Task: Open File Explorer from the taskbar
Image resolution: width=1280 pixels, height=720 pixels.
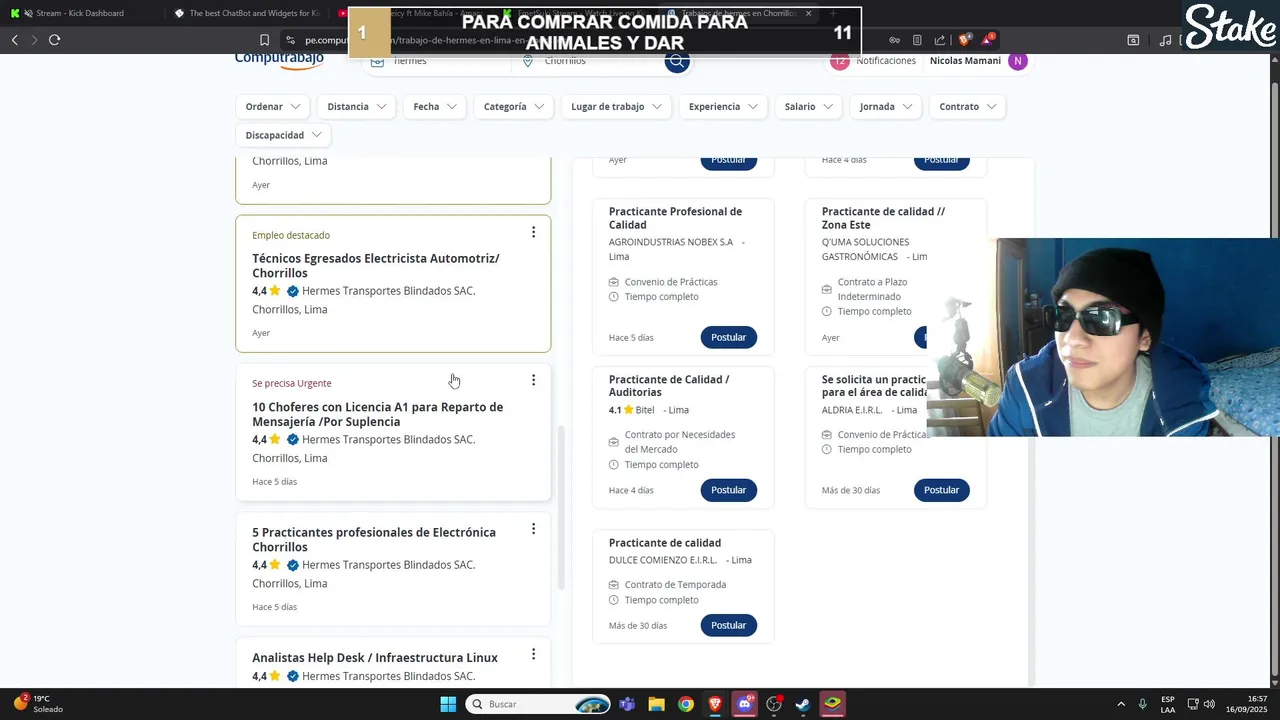Action: (656, 704)
